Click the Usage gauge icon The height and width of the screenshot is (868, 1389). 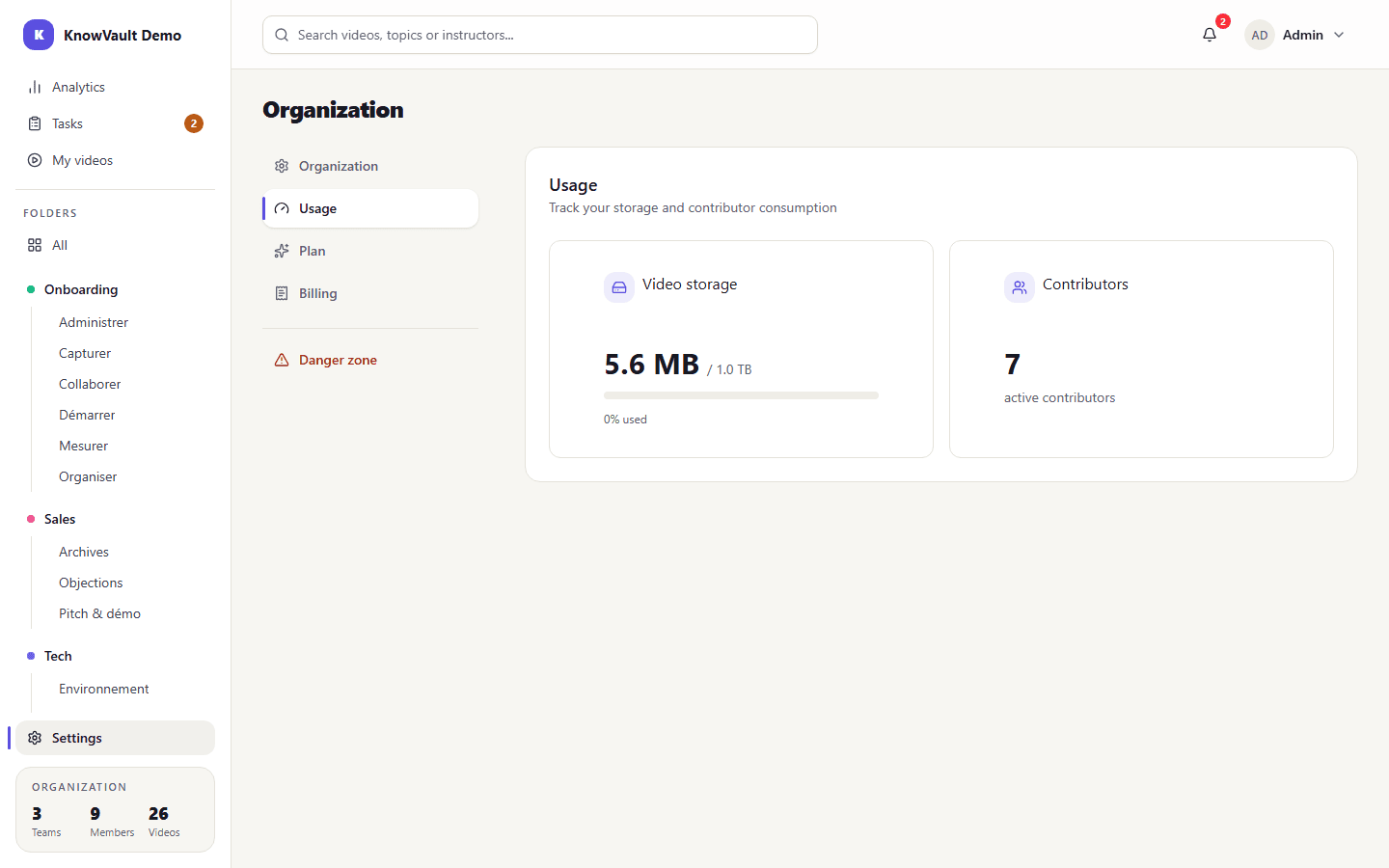(x=282, y=208)
